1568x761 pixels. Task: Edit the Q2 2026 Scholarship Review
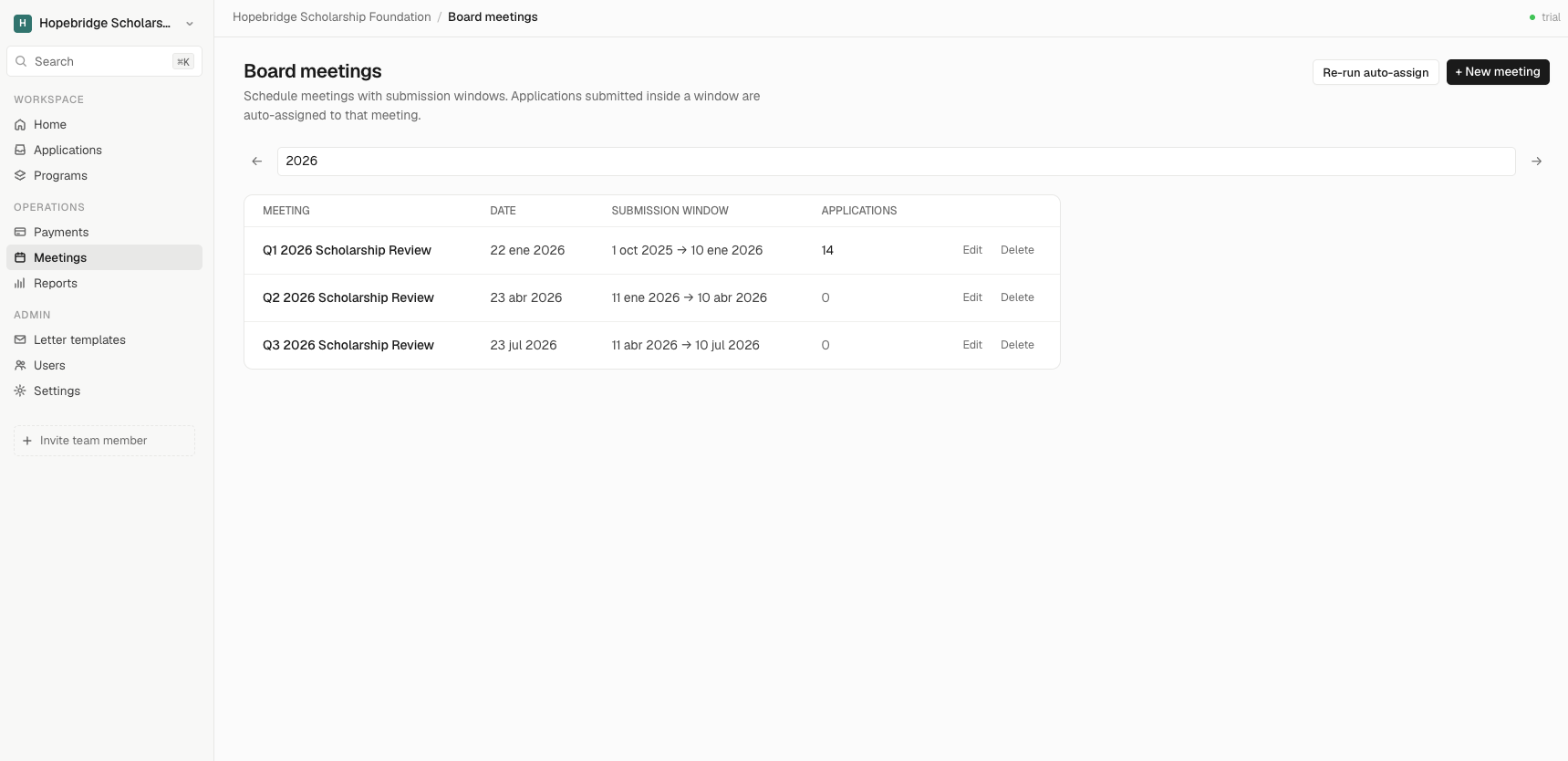click(972, 297)
